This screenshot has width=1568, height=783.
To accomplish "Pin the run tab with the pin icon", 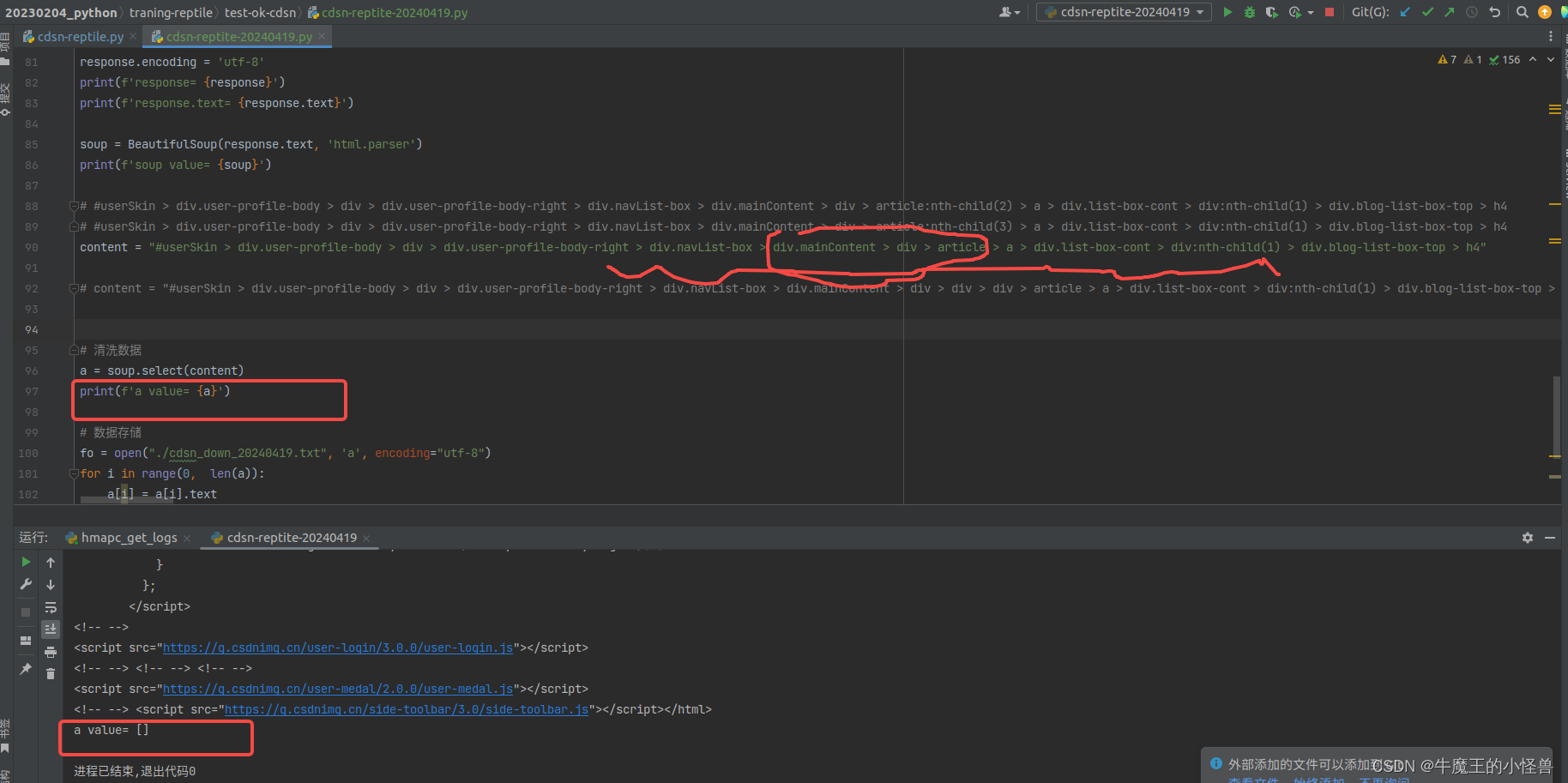I will (x=26, y=668).
